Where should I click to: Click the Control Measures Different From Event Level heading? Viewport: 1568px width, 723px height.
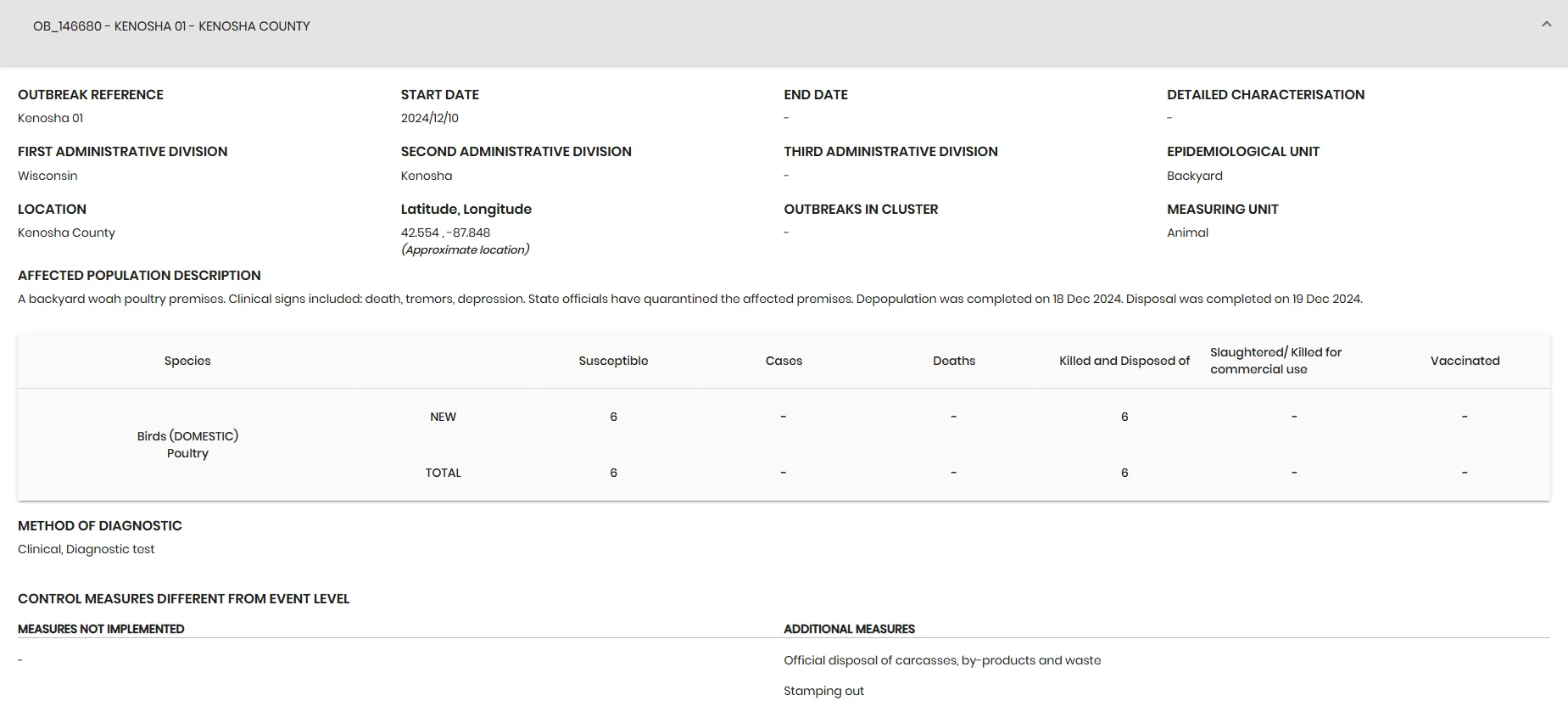click(x=183, y=599)
